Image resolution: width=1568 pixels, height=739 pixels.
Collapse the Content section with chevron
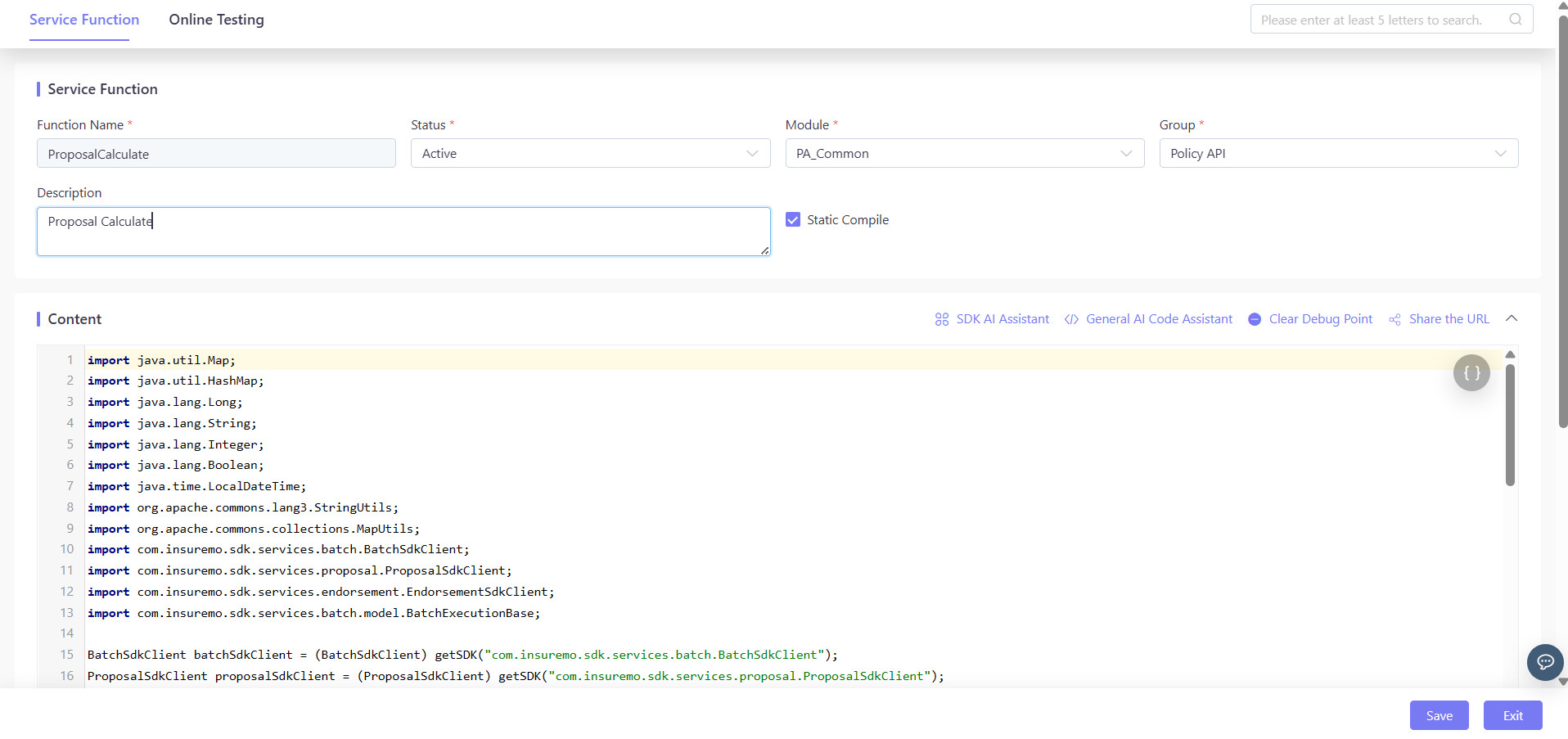click(1512, 318)
